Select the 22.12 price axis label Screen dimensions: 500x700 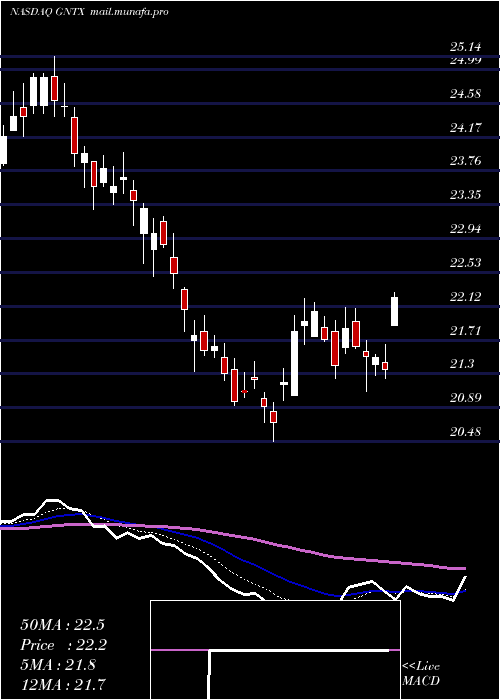click(x=466, y=296)
